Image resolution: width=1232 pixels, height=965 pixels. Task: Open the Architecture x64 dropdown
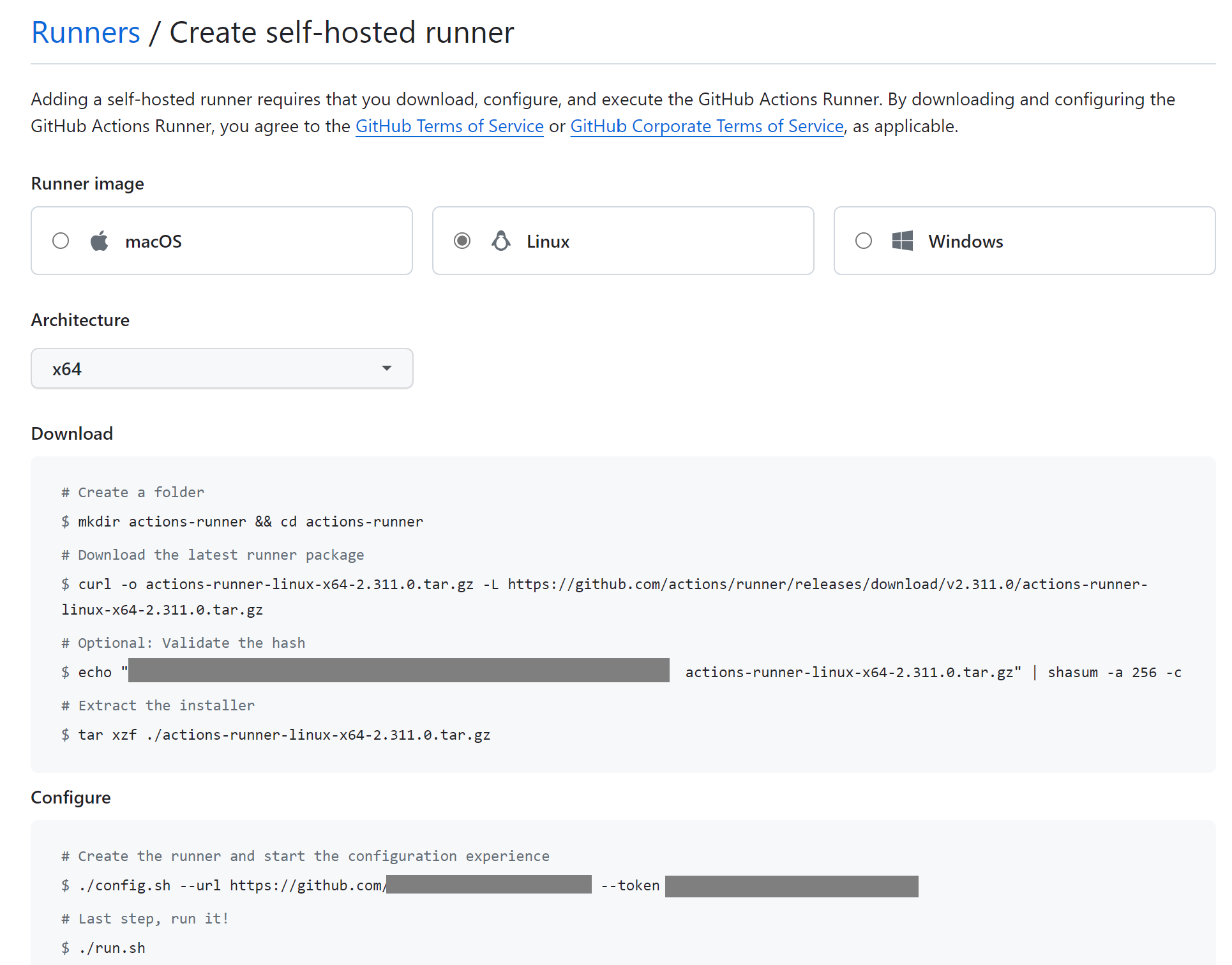coord(222,368)
